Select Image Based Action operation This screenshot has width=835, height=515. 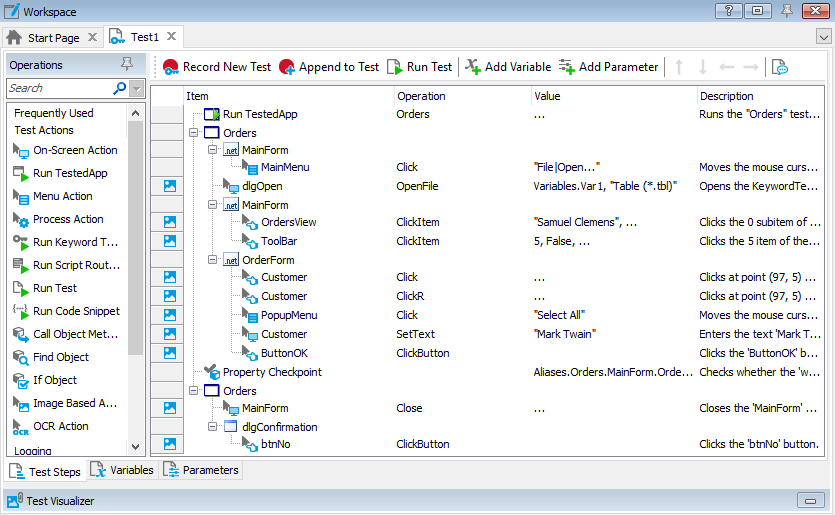65,403
